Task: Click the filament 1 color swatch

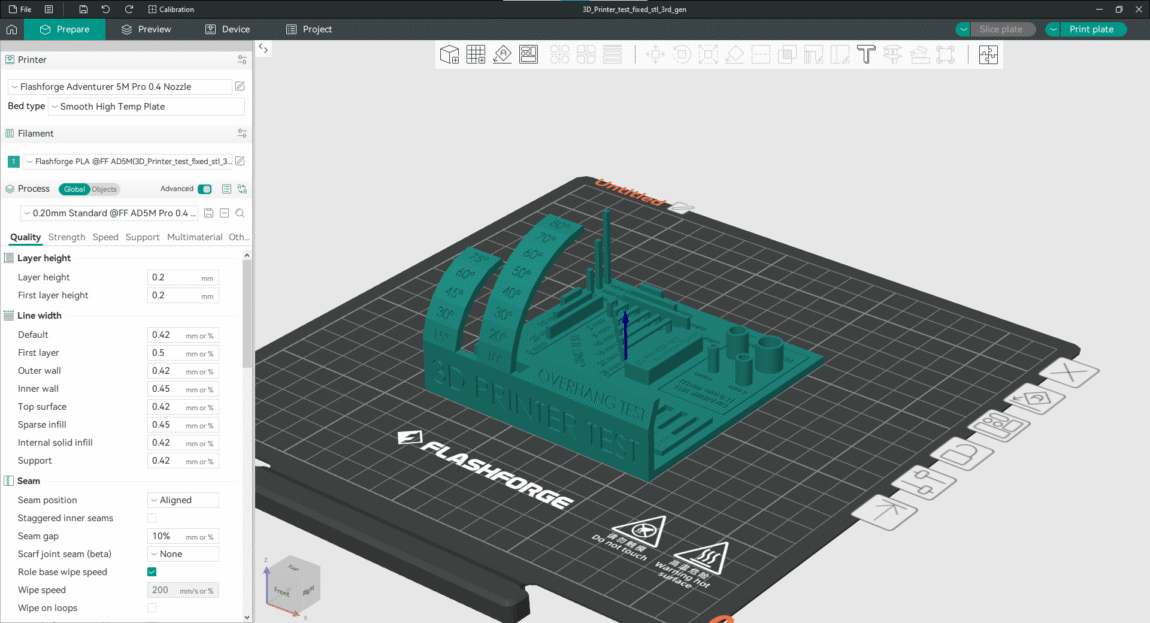Action: (13, 161)
